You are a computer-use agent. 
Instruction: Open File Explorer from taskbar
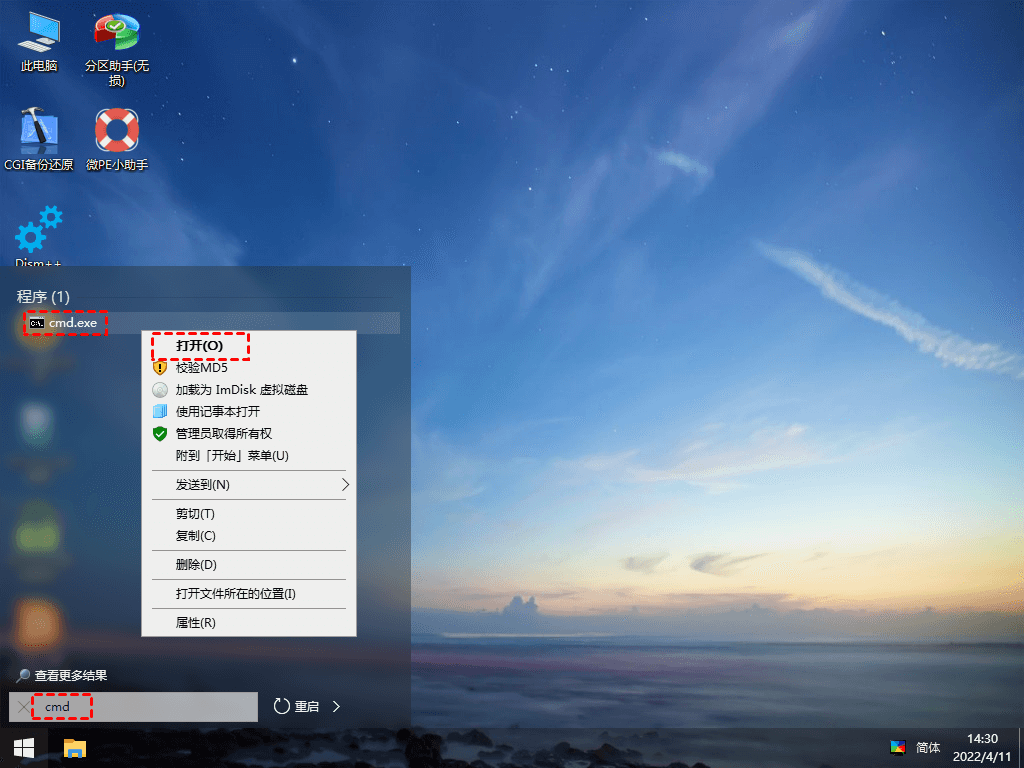click(74, 748)
